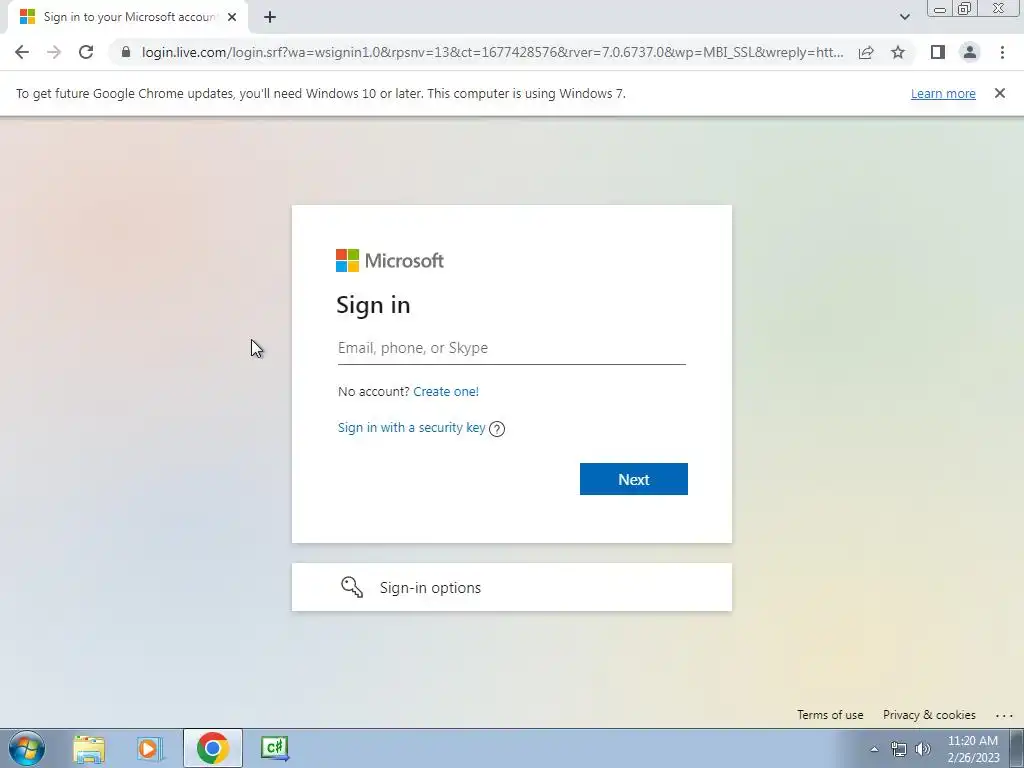This screenshot has width=1024, height=768.
Task: Close the Microsoft sign-in tab
Action: [232, 17]
